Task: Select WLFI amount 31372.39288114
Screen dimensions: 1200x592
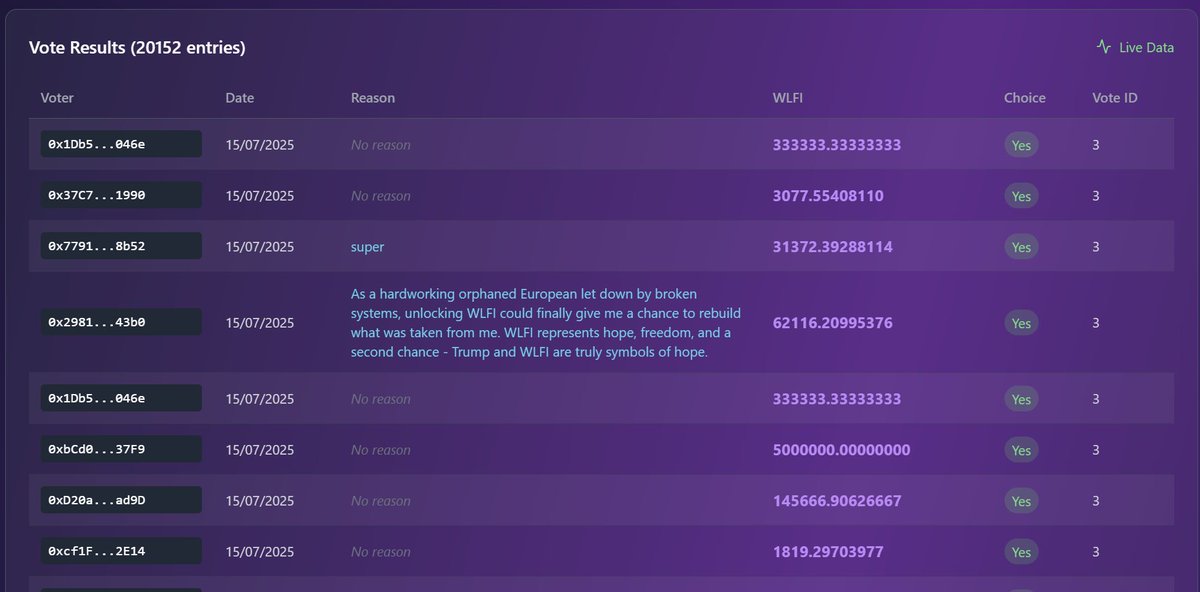Action: point(833,246)
